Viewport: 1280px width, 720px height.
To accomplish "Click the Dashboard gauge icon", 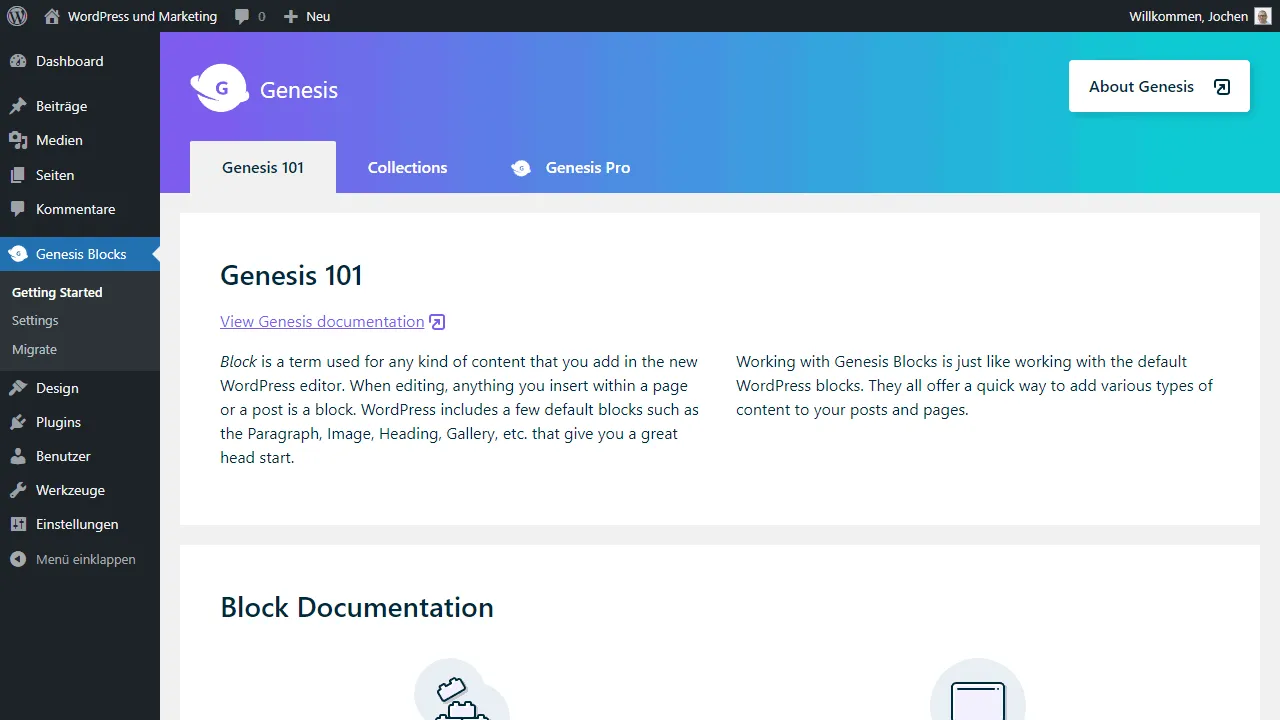I will (18, 61).
